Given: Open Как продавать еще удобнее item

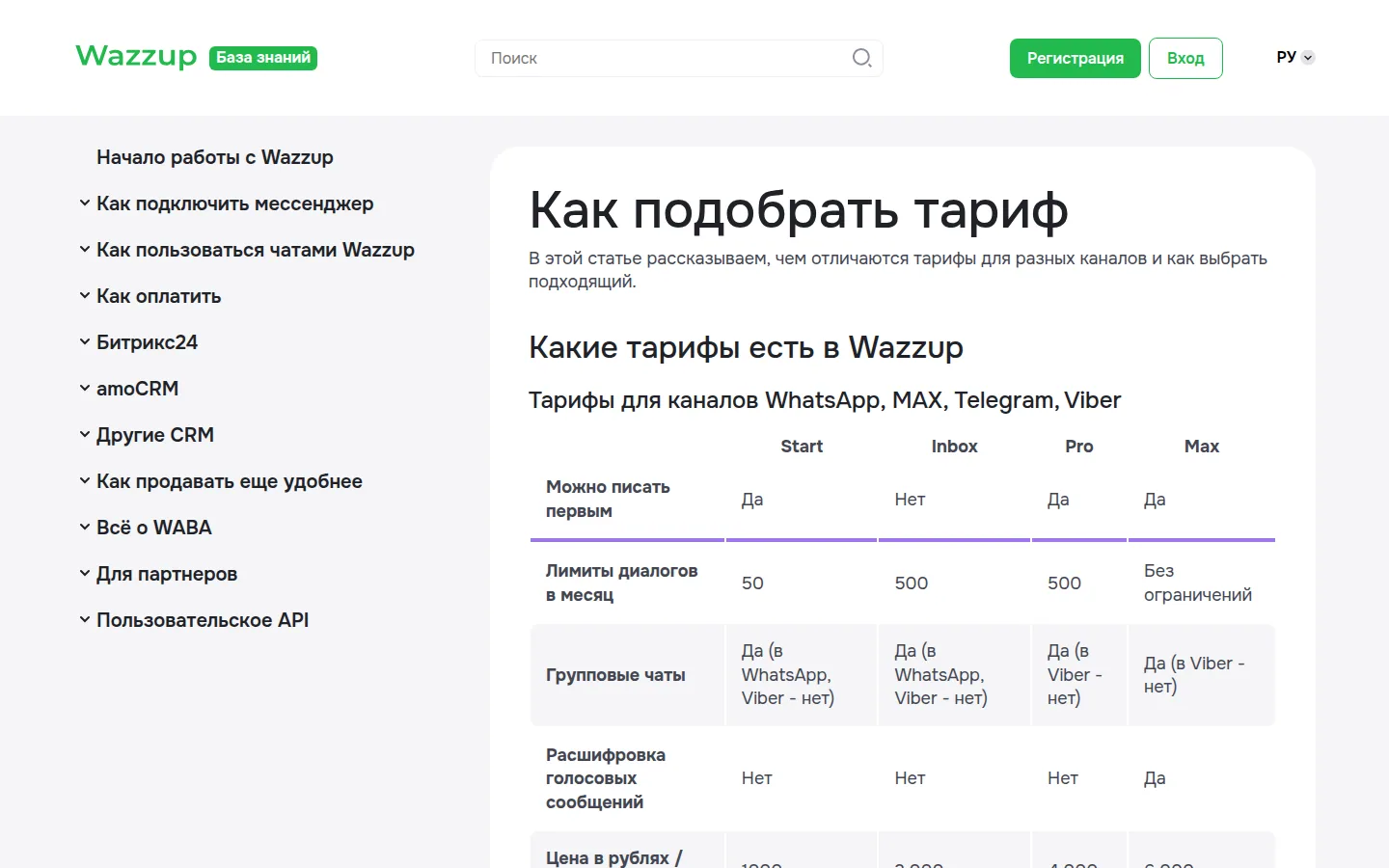Looking at the screenshot, I should point(230,481).
